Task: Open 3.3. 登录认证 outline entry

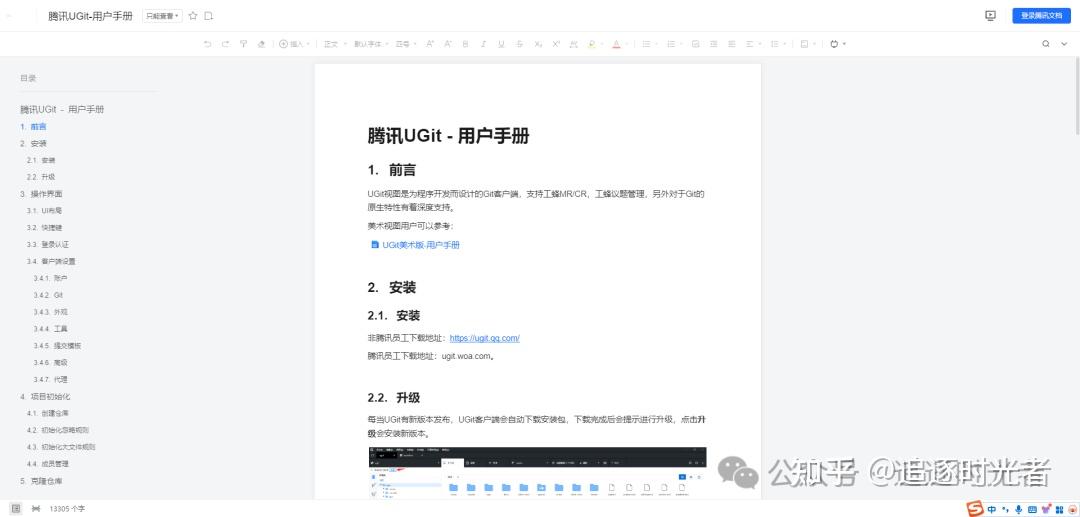Action: click(48, 244)
